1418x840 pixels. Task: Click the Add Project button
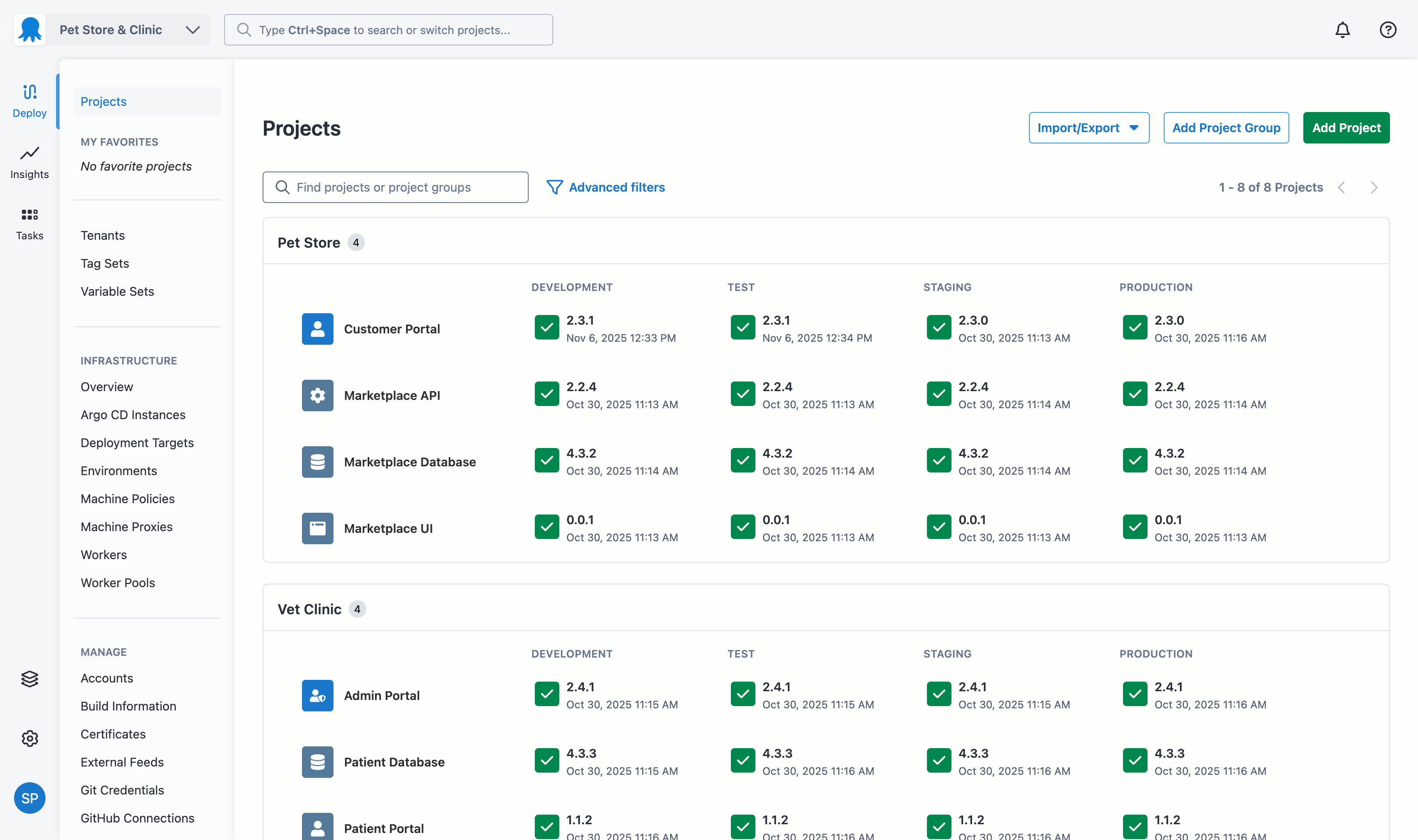pyautogui.click(x=1345, y=128)
